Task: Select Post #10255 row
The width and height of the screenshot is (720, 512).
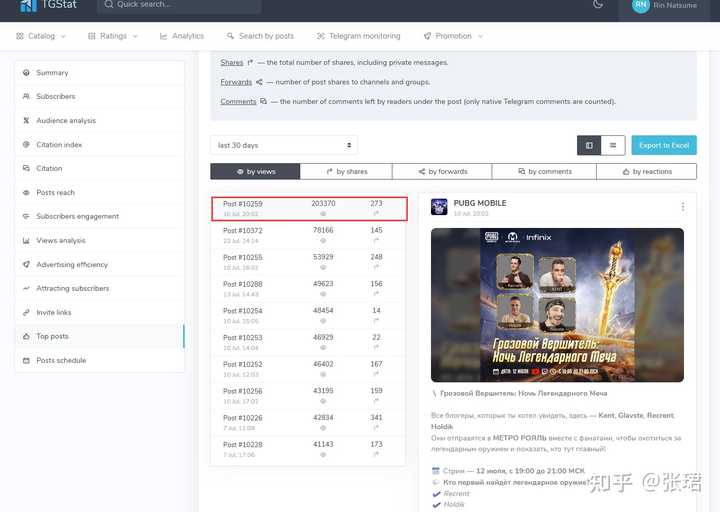Action: pos(308,262)
